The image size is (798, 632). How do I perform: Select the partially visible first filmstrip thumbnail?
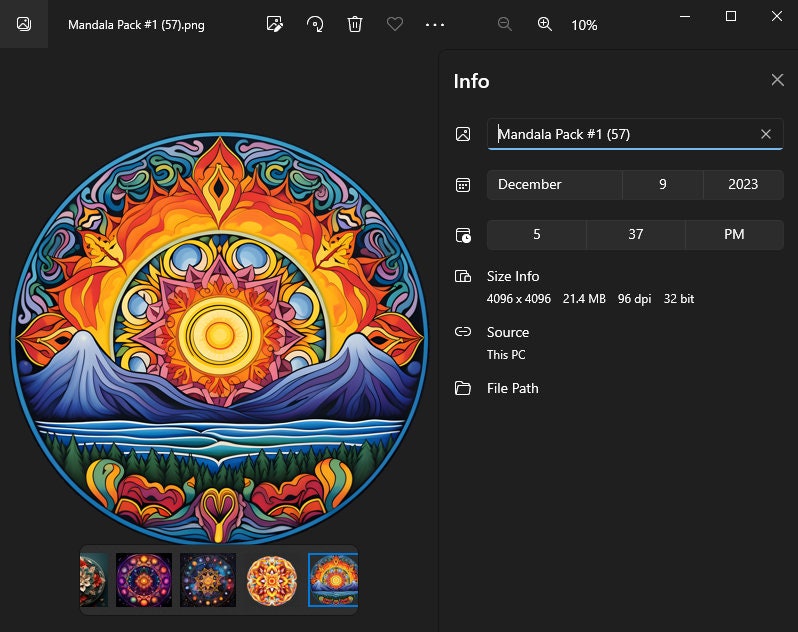[x=94, y=580]
